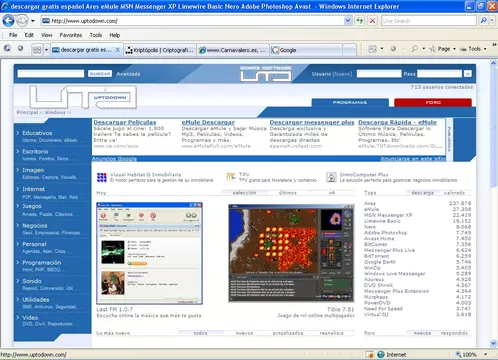The image size is (498, 360).
Task: Select the FORO red tab
Action: (x=433, y=102)
